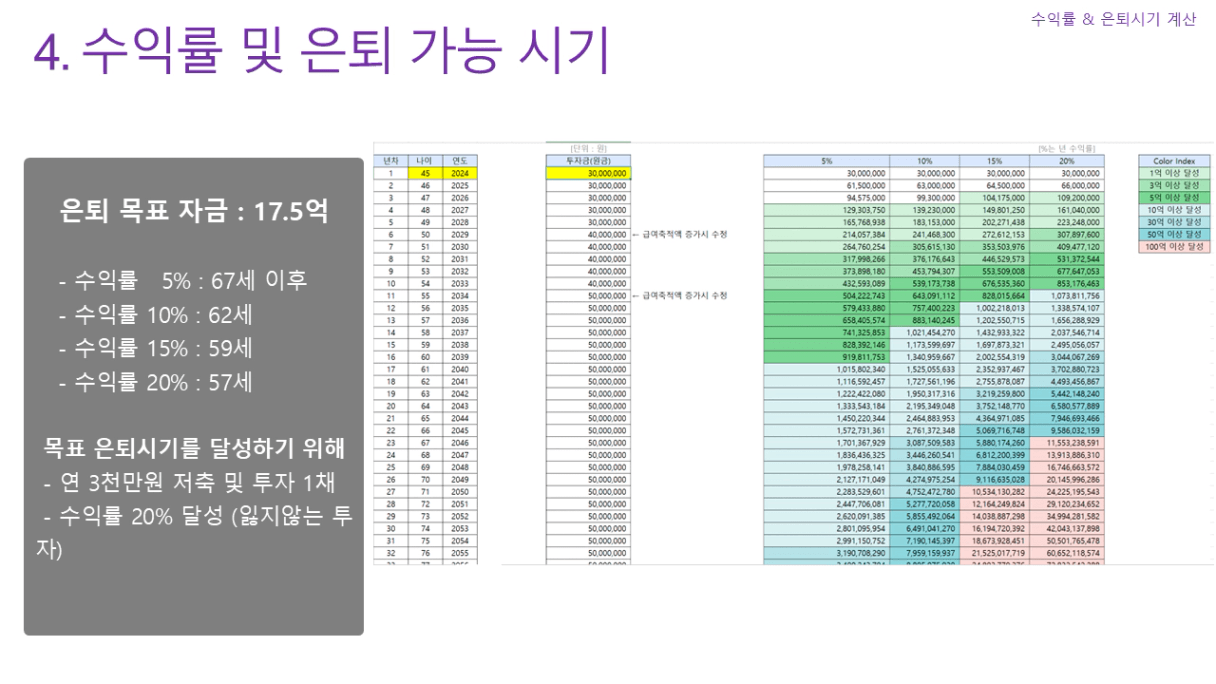Image resolution: width=1216 pixels, height=684 pixels.
Task: Select the cell '1,701,367,929'
Action: [826, 442]
